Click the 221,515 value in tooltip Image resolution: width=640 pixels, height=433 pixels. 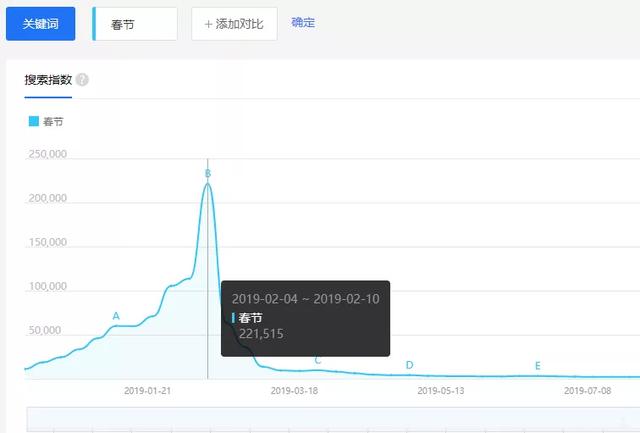261,334
